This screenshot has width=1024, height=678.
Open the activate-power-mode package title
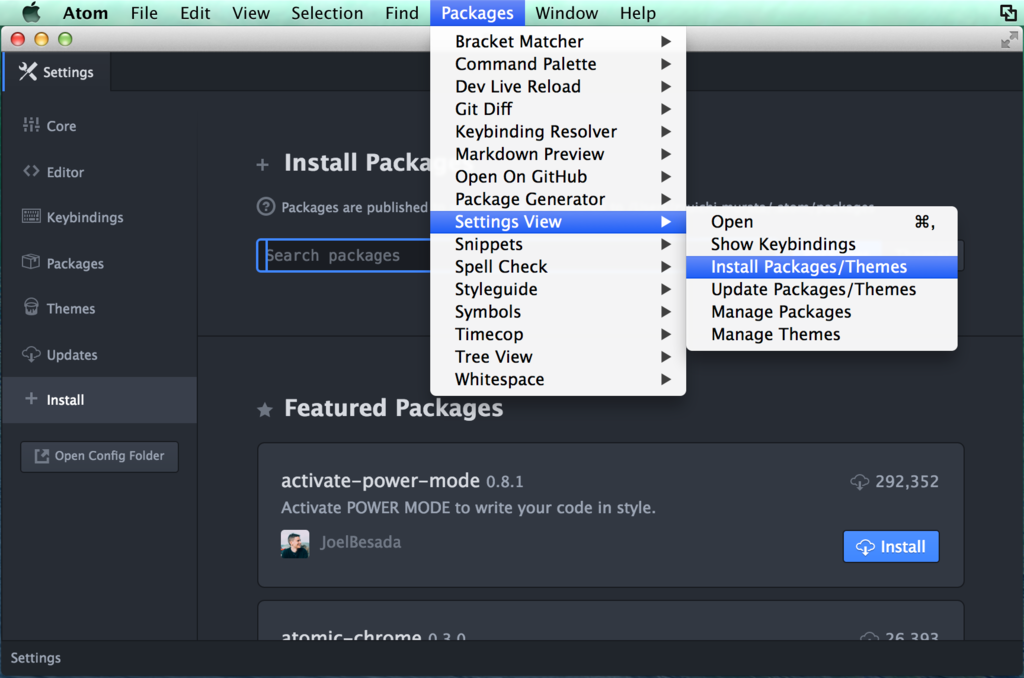pyautogui.click(x=380, y=481)
